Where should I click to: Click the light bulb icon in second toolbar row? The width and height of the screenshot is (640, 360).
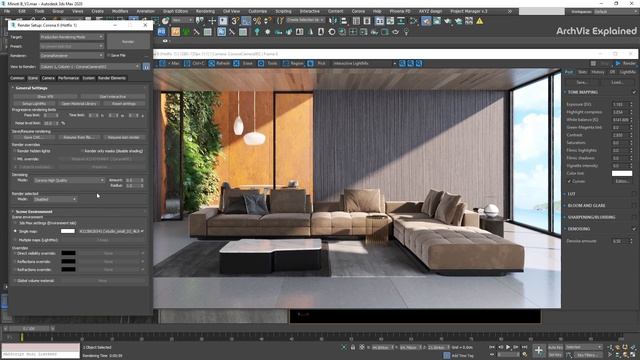coord(407,32)
